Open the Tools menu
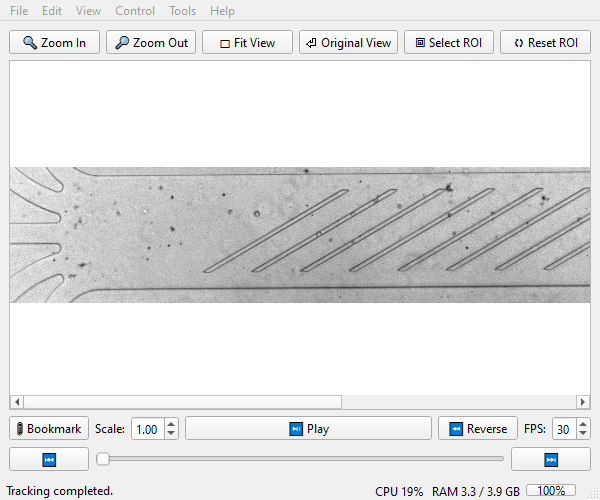 point(183,11)
